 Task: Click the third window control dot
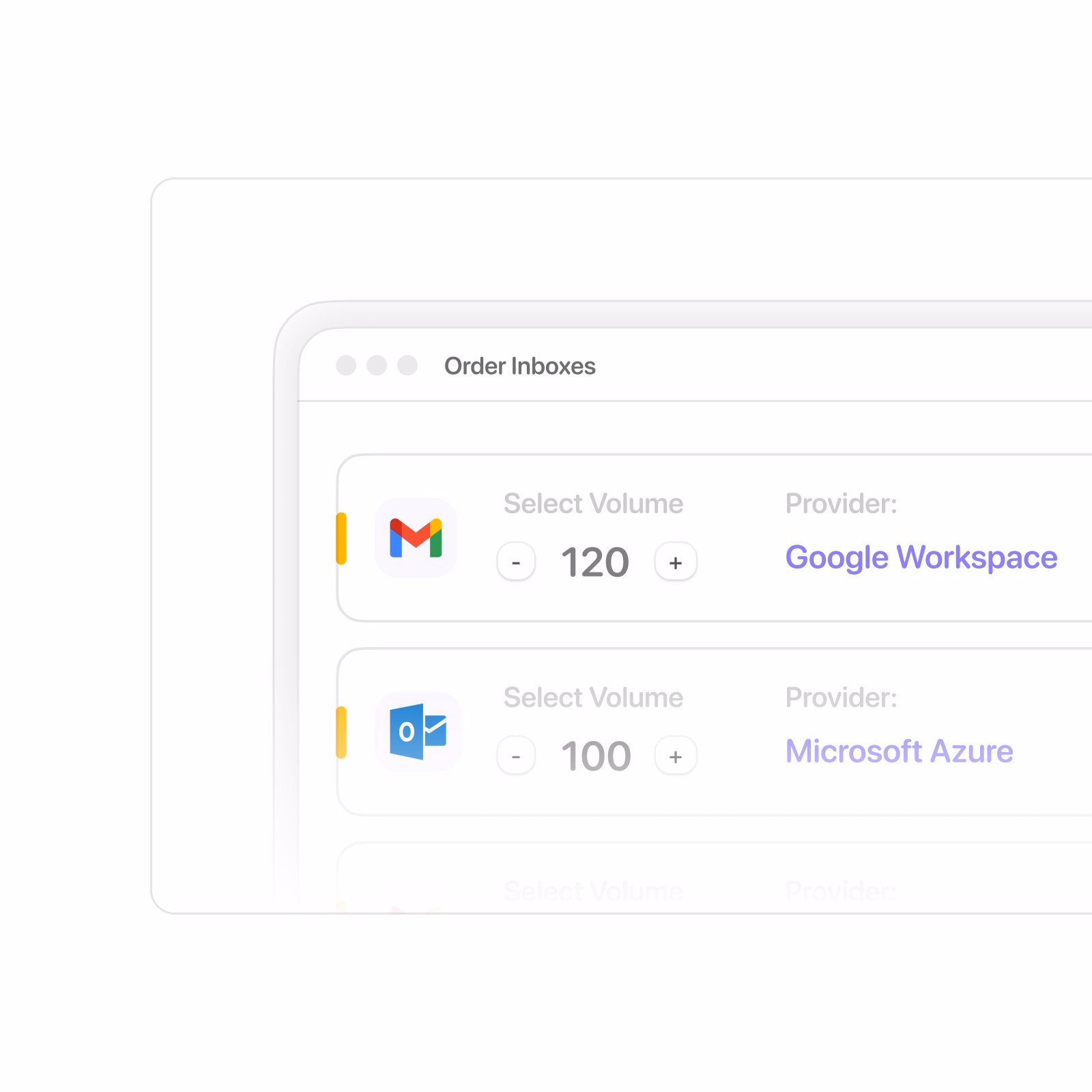pyautogui.click(x=407, y=365)
